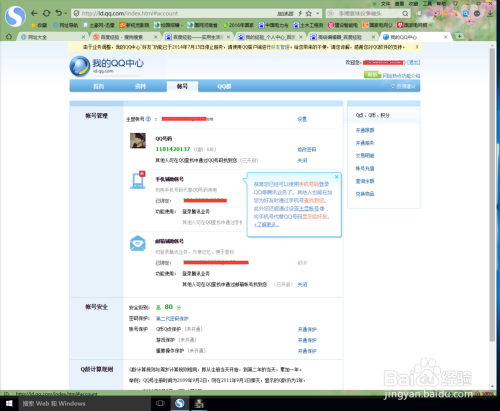Image resolution: width=500 pixels, height=411 pixels.
Task: Click the 退出 logout link
Action: click(x=413, y=62)
